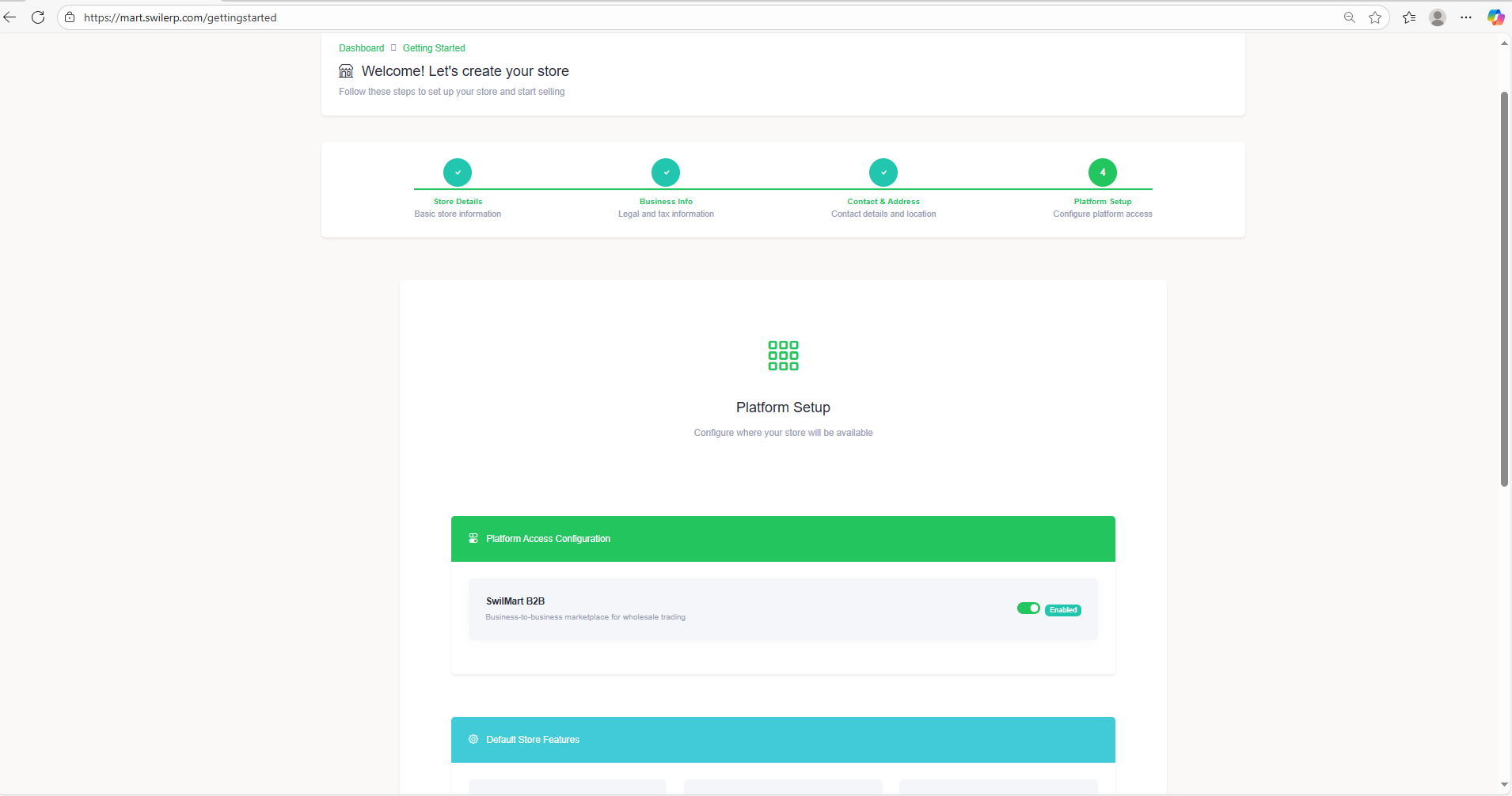Click the breadcrumb separator icon after Dashboard
The image size is (1512, 796).
point(393,47)
